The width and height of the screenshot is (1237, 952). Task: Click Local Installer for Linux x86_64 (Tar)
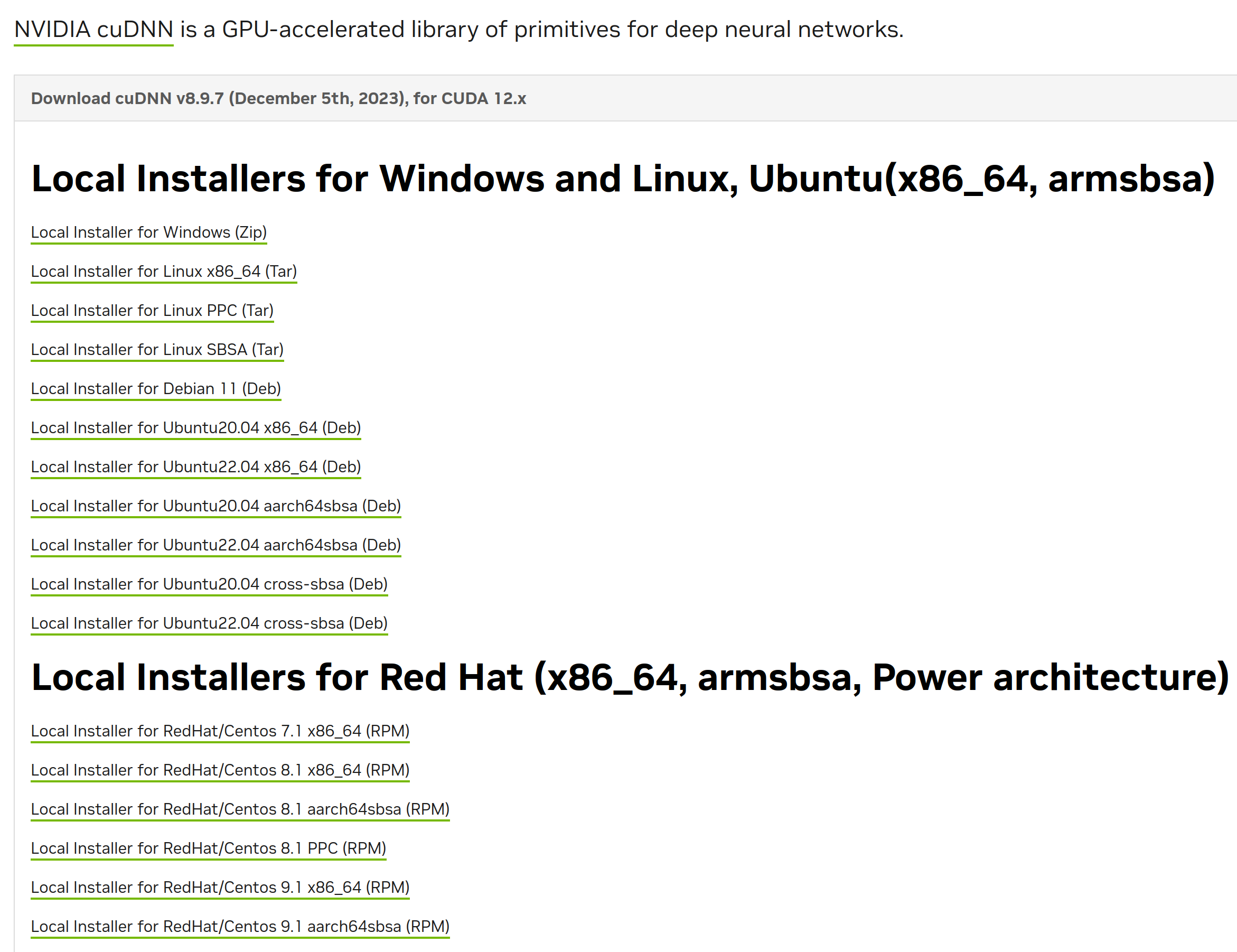pyautogui.click(x=164, y=272)
